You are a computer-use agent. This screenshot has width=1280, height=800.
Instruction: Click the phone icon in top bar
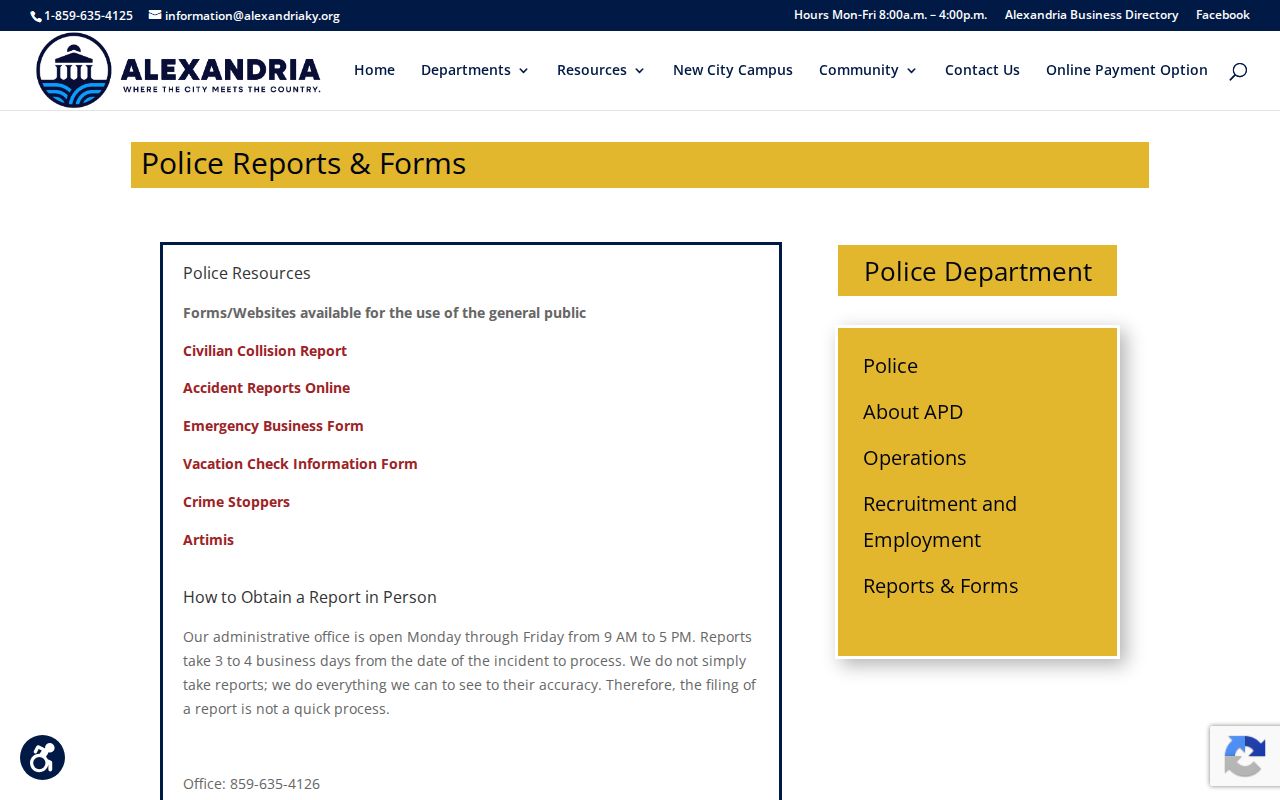(36, 16)
